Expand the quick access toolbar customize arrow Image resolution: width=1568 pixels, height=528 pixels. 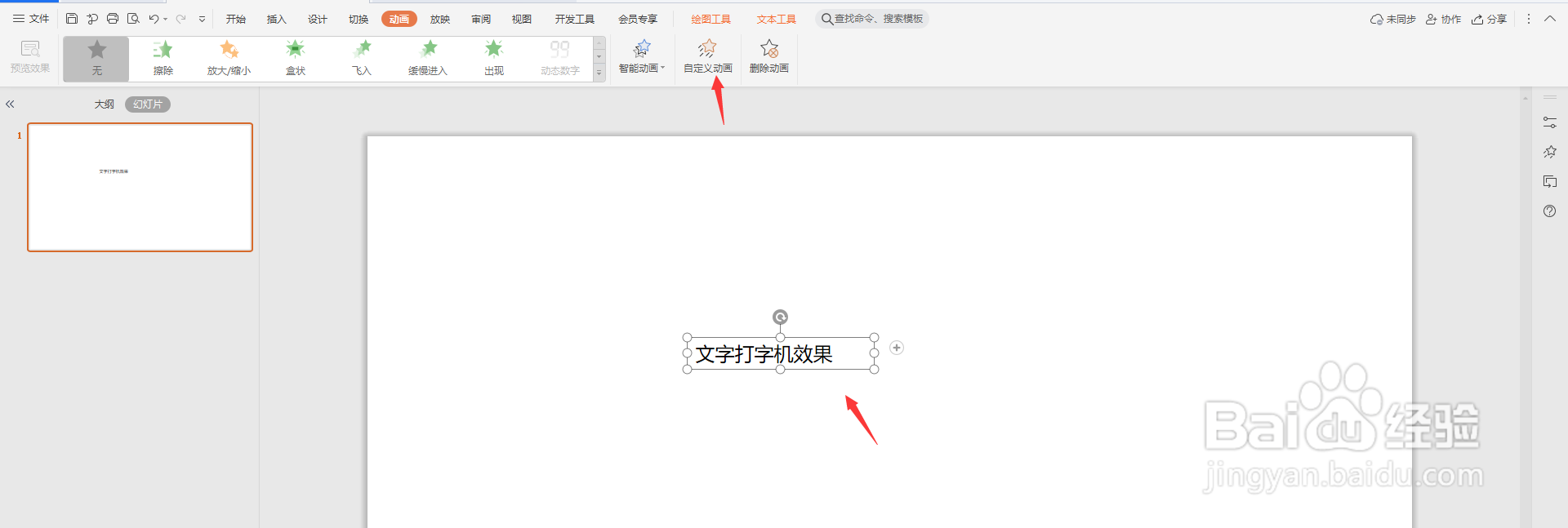click(202, 19)
